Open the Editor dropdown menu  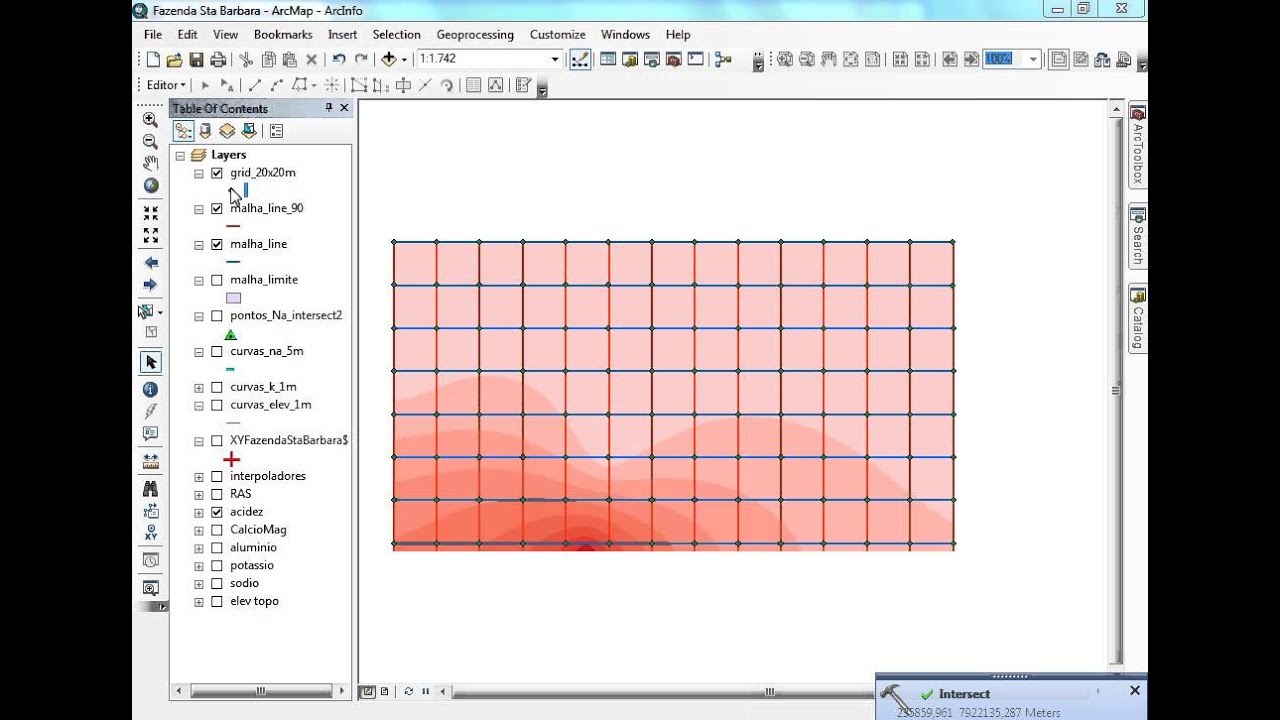pyautogui.click(x=166, y=86)
